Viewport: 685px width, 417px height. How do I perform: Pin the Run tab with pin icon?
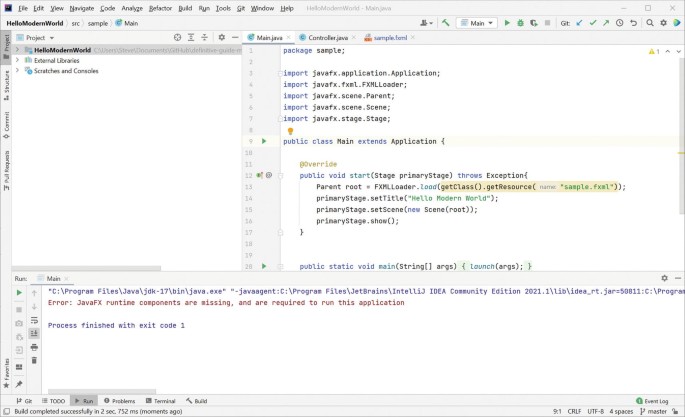pos(19,384)
